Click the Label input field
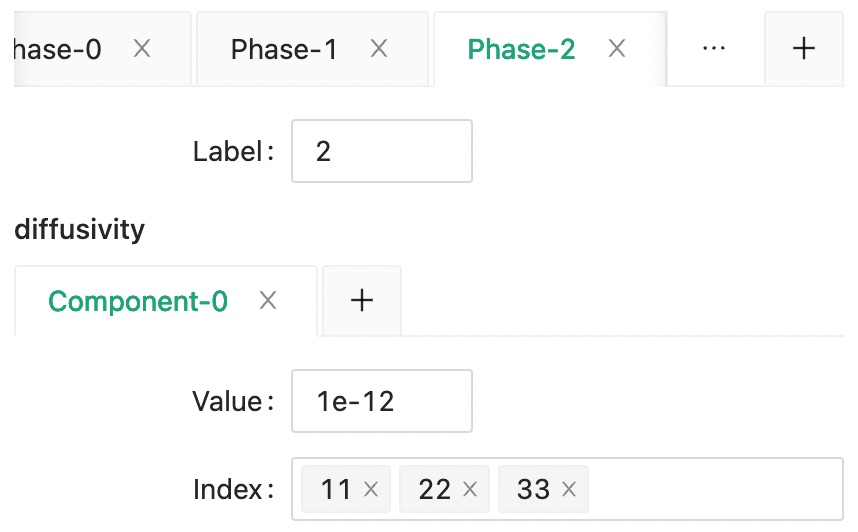This screenshot has width=858, height=532. (x=381, y=151)
